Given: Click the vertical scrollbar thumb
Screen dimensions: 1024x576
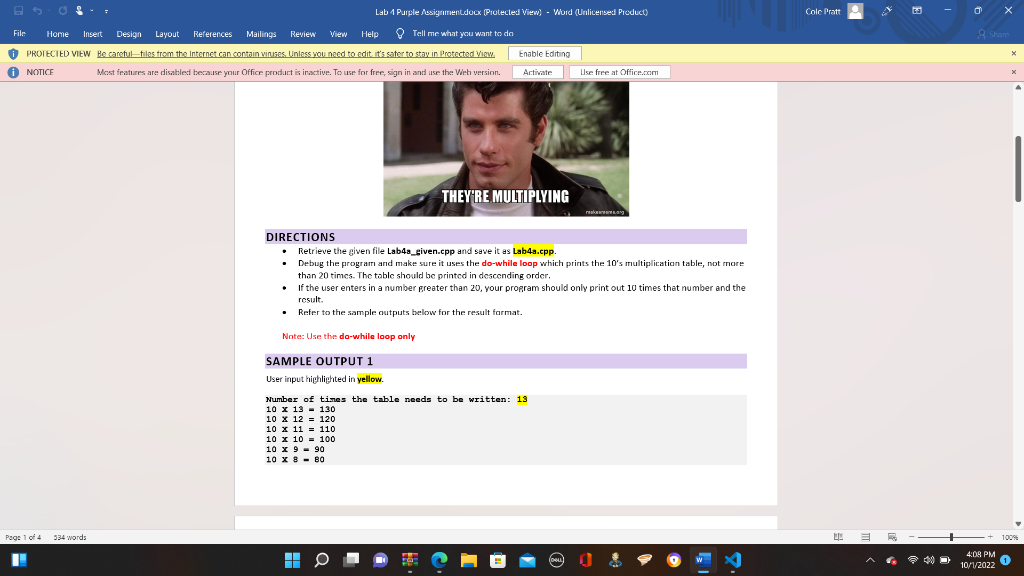Looking at the screenshot, I should point(1017,168).
